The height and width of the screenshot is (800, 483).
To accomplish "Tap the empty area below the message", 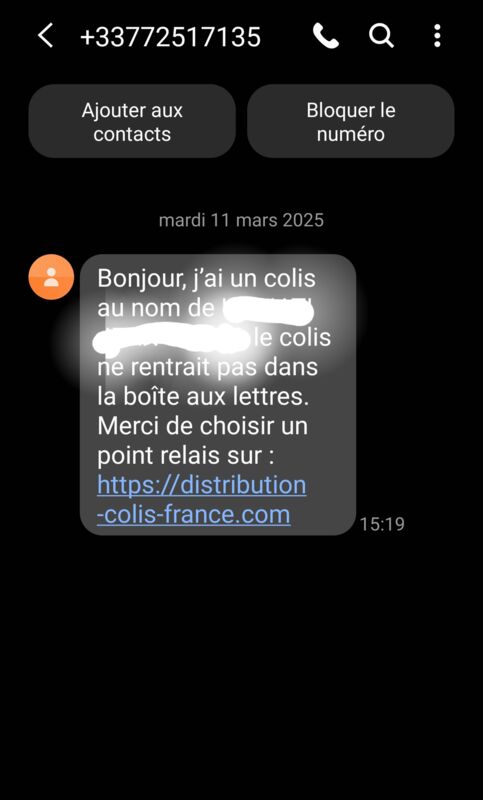I will [x=241, y=663].
